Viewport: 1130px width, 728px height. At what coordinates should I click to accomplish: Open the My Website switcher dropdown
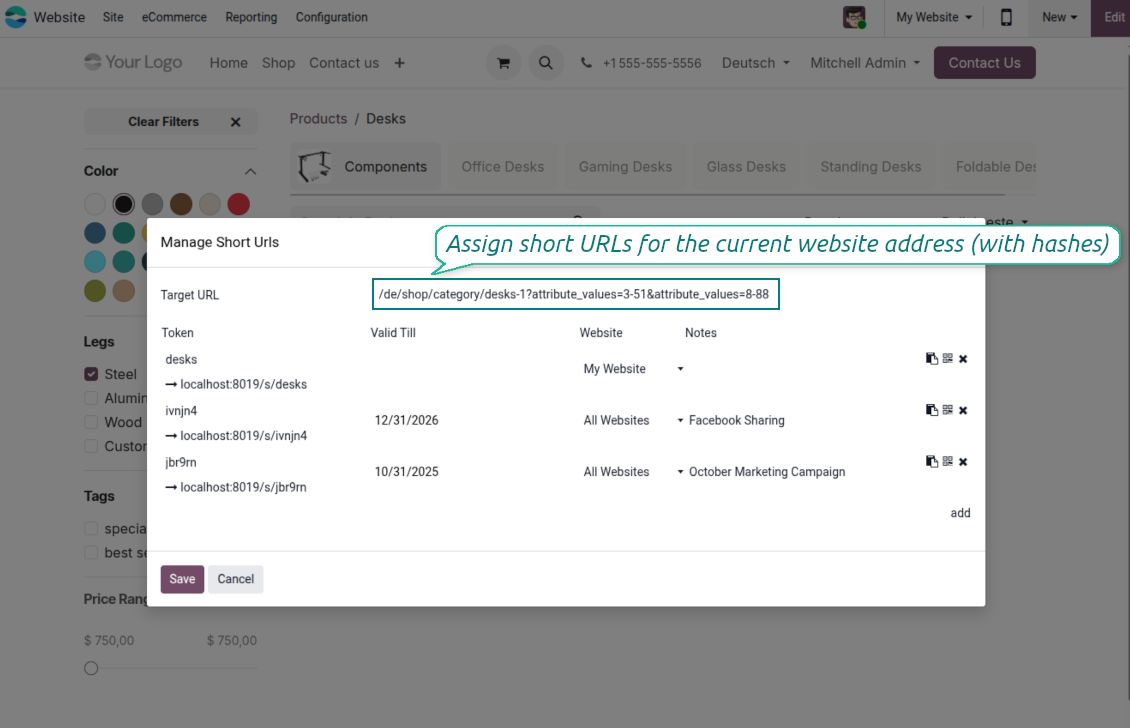click(934, 17)
